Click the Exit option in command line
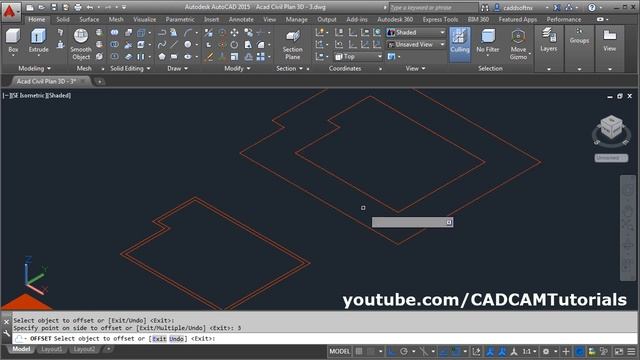 click(x=159, y=339)
